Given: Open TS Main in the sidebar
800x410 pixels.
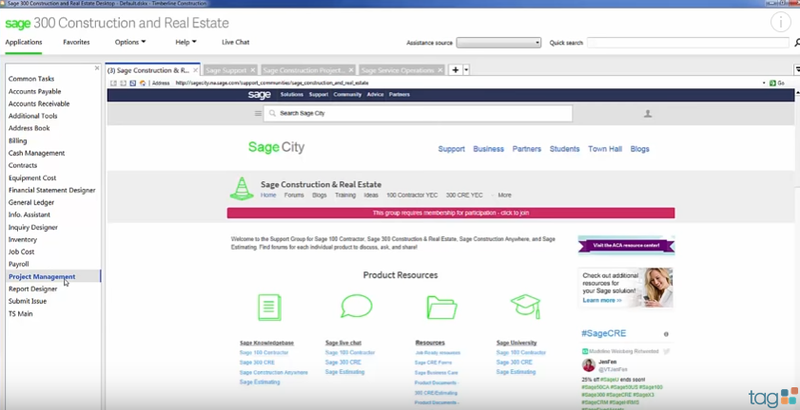Looking at the screenshot, I should point(20,314).
